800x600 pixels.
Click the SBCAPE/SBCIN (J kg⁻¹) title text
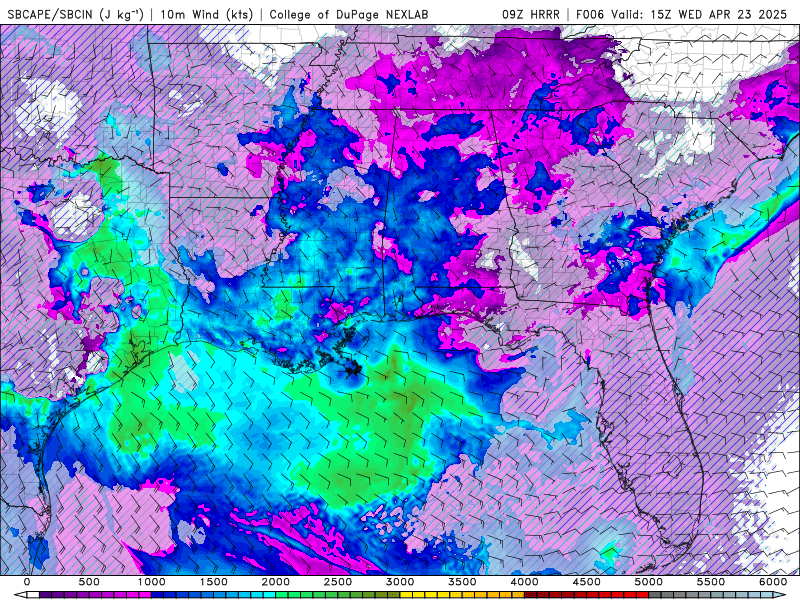point(75,14)
